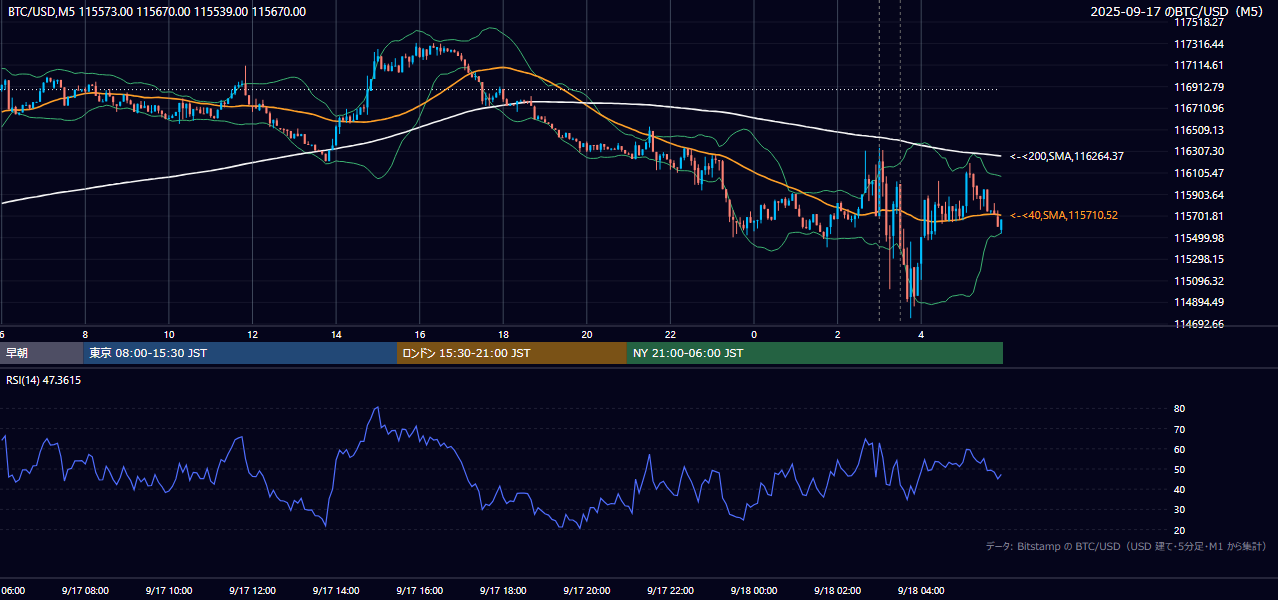This screenshot has height=600, width=1278.
Task: Click the 2025-09-17 のBTC/USD (M5) title
Action: 1177,12
